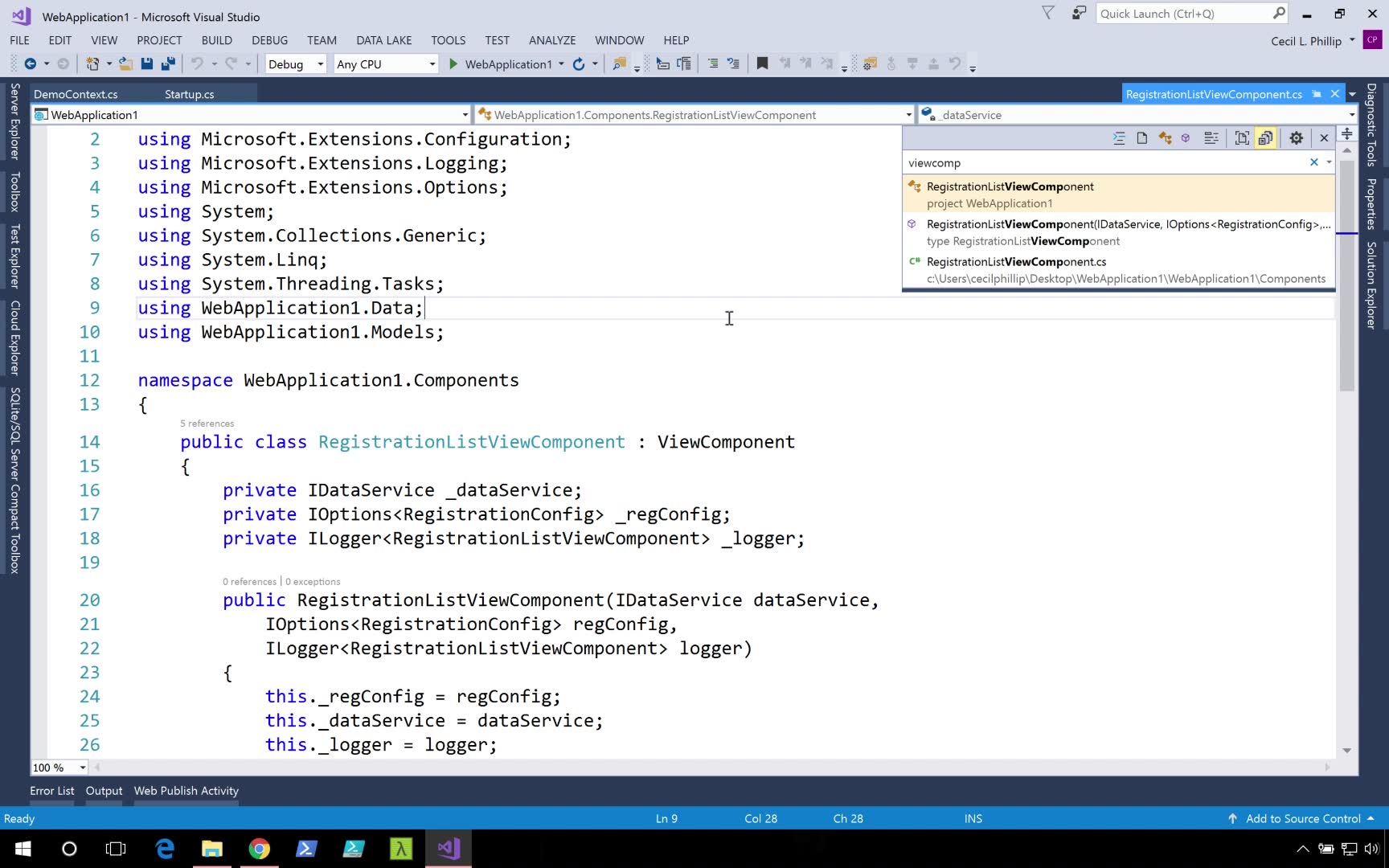Filter Go To results by files

(1141, 138)
